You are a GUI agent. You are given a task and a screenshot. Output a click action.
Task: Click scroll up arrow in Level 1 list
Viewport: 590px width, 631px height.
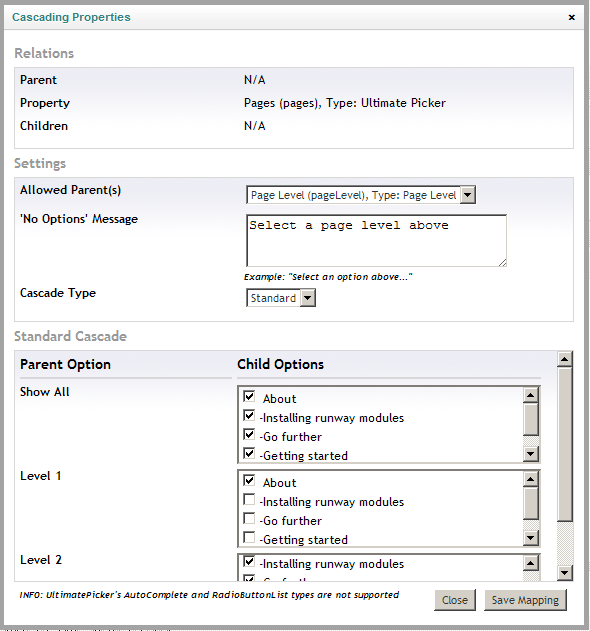coord(530,479)
